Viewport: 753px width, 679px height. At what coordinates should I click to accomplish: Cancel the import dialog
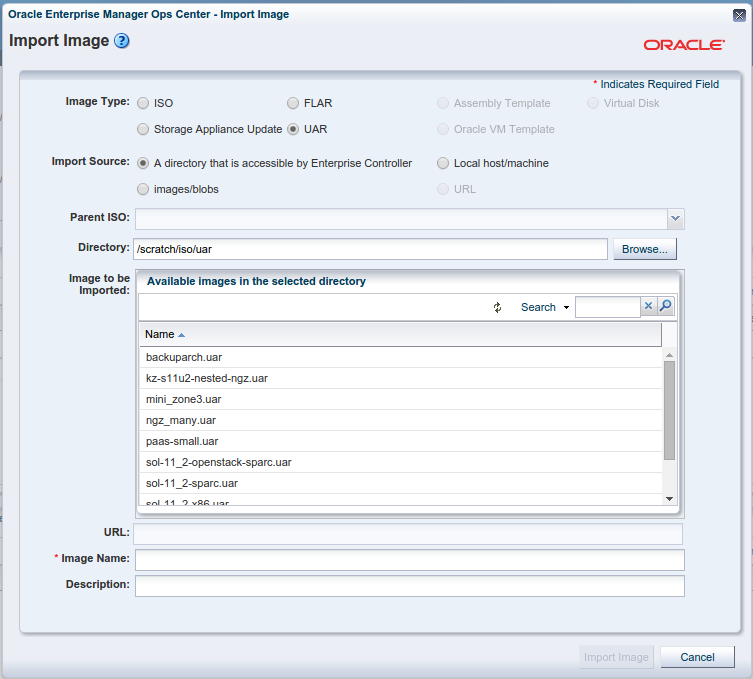pos(697,657)
